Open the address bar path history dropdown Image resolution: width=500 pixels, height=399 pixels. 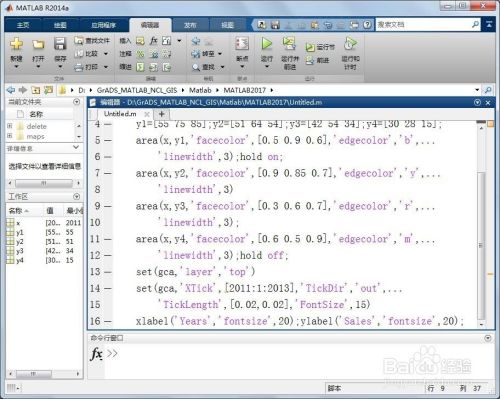(477, 90)
